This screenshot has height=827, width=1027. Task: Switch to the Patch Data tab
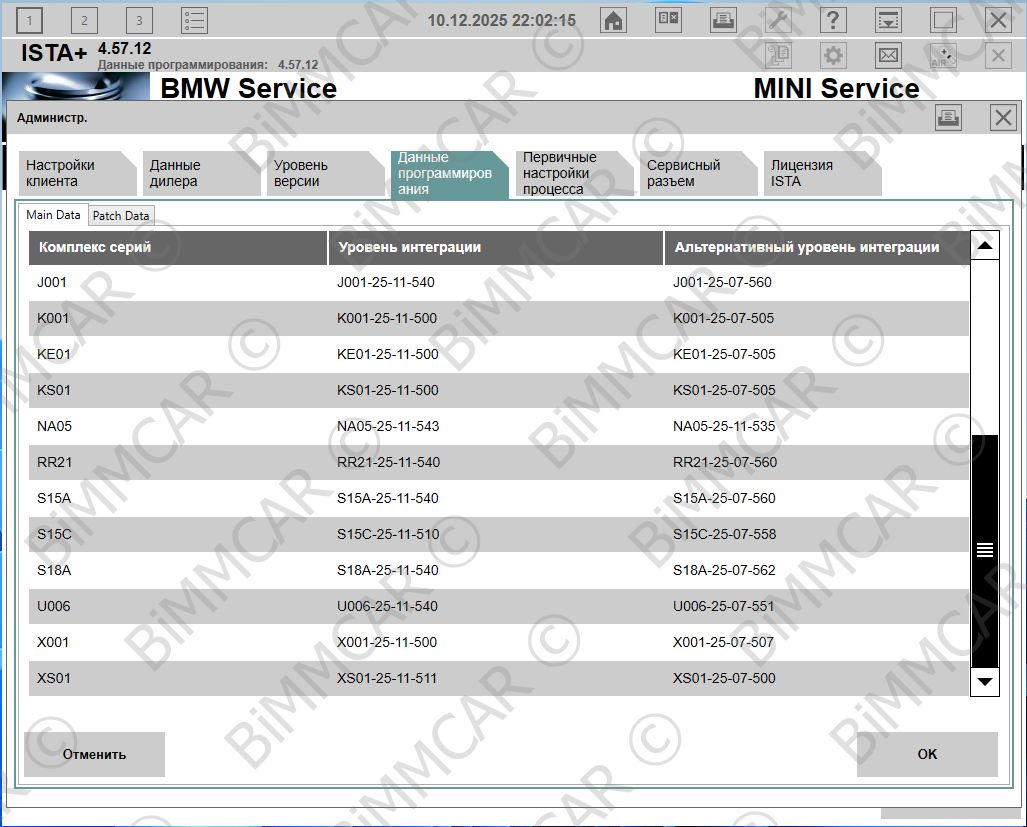coord(121,215)
